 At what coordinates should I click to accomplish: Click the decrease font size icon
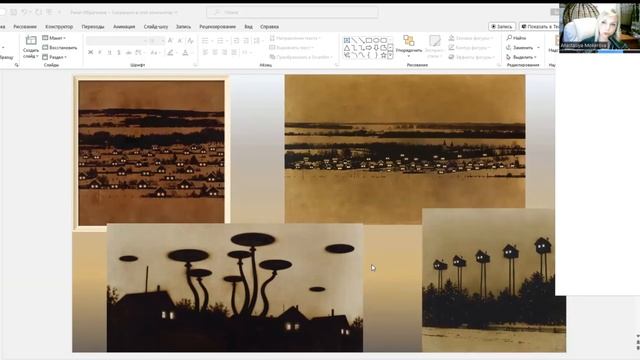pyautogui.click(x=180, y=40)
